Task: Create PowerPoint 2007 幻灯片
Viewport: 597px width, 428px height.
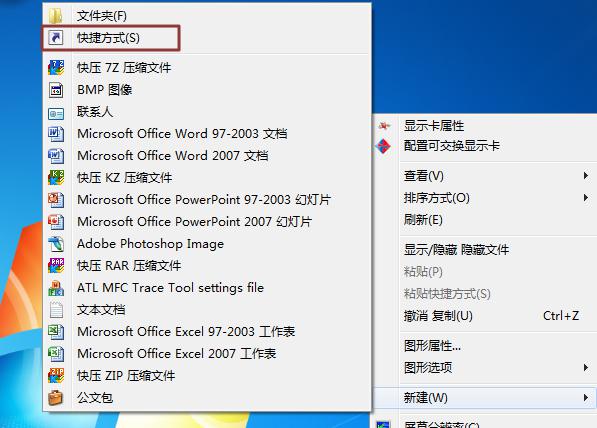Action: 207,222
